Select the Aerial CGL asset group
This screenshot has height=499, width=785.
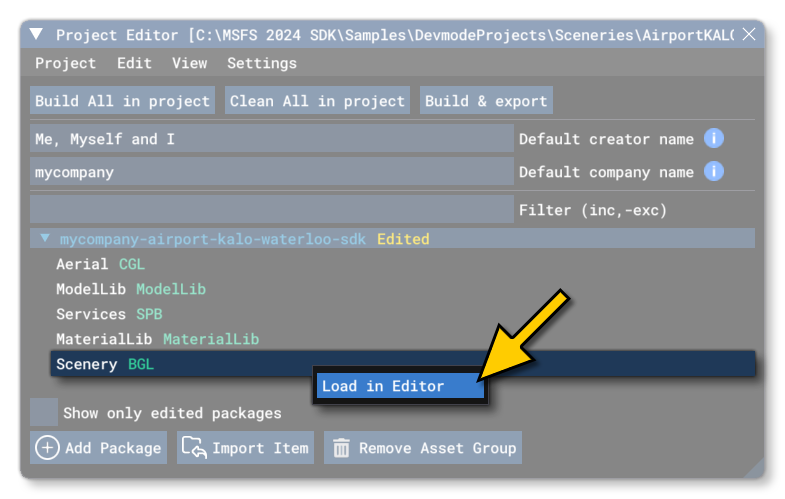pos(100,264)
